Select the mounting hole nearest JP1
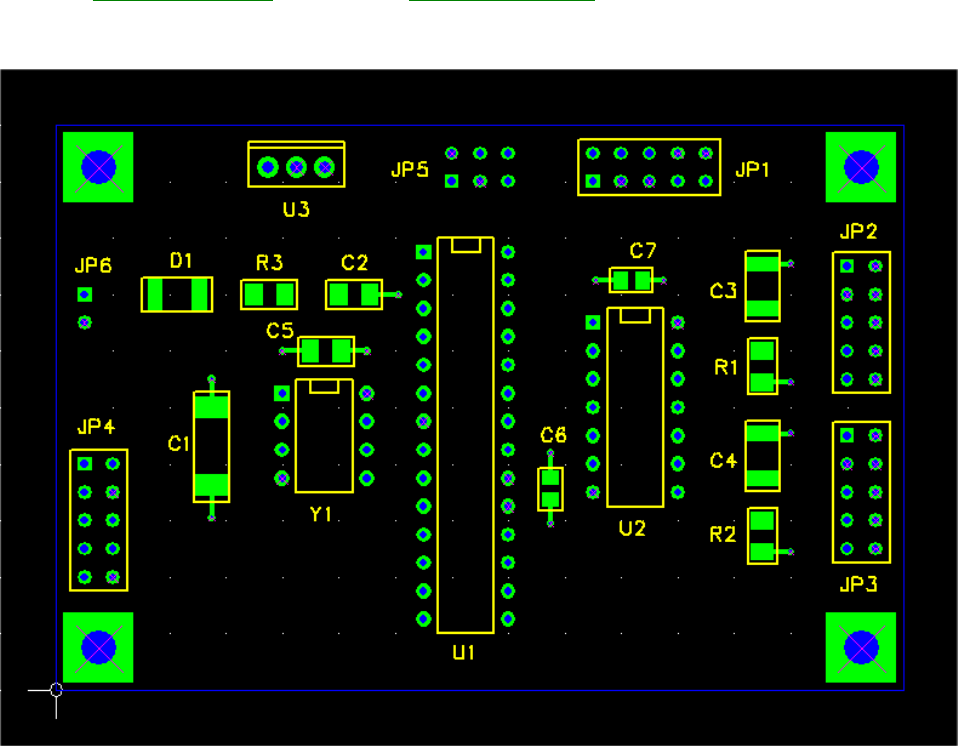 coord(861,167)
